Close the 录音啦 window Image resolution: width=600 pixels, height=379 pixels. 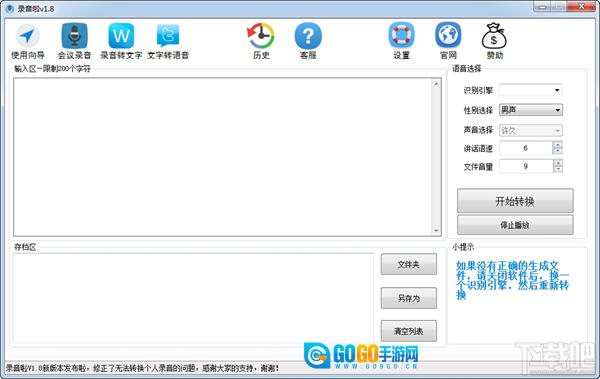coord(581,7)
